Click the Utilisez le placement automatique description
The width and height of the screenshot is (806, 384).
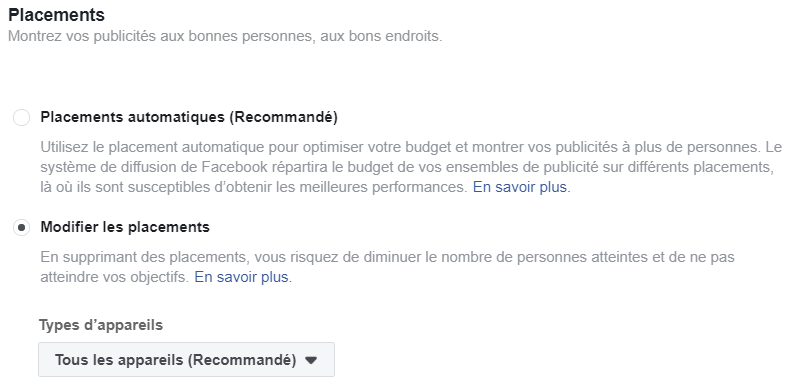coord(411,167)
